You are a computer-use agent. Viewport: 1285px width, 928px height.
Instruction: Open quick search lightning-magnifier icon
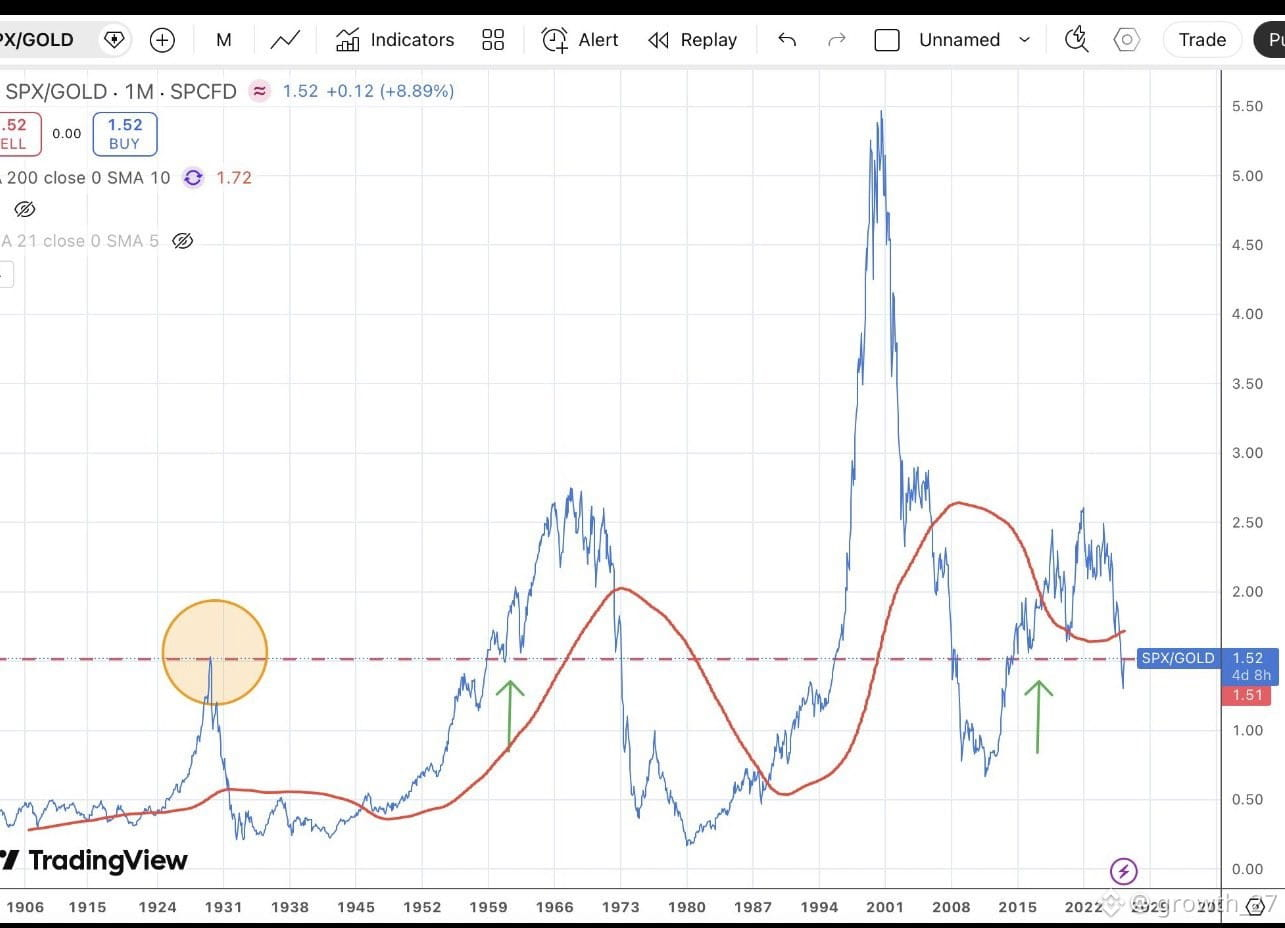point(1077,40)
